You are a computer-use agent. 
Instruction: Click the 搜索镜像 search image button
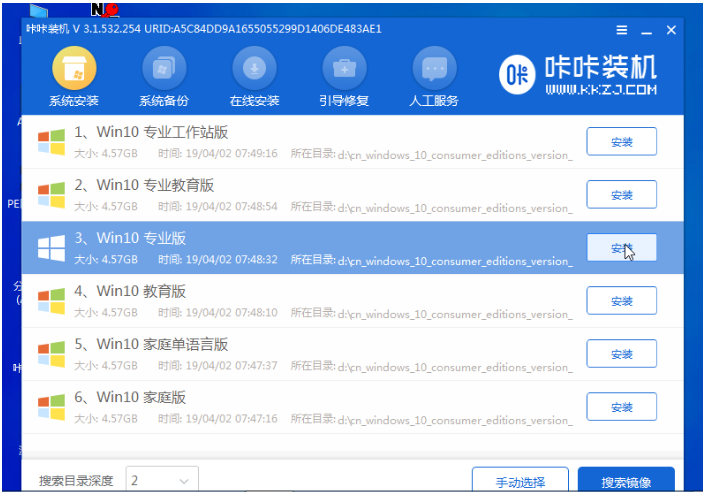[625, 481]
